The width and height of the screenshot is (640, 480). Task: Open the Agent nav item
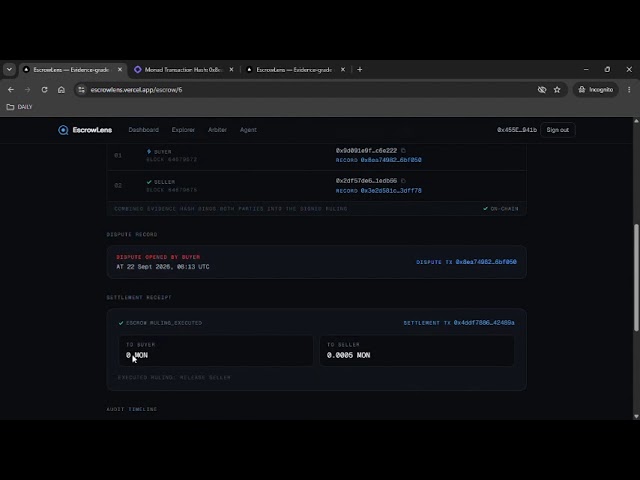point(248,130)
